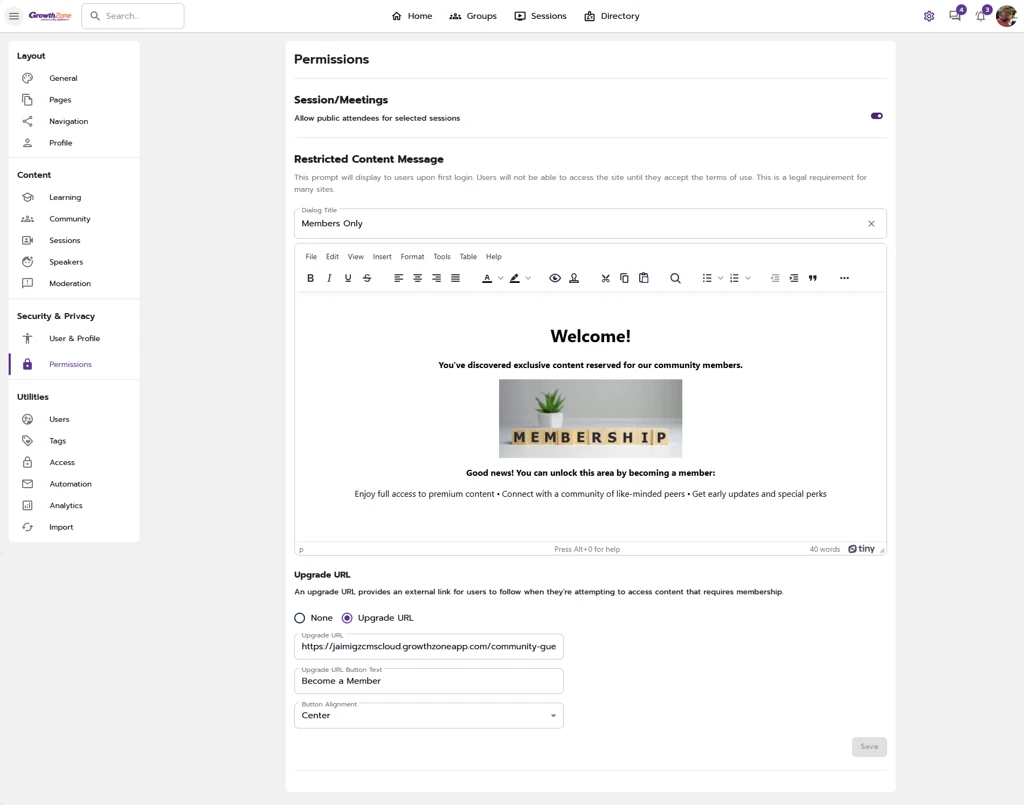Viewport: 1024px width, 805px height.
Task: Open the settings gear in header
Action: pos(929,16)
